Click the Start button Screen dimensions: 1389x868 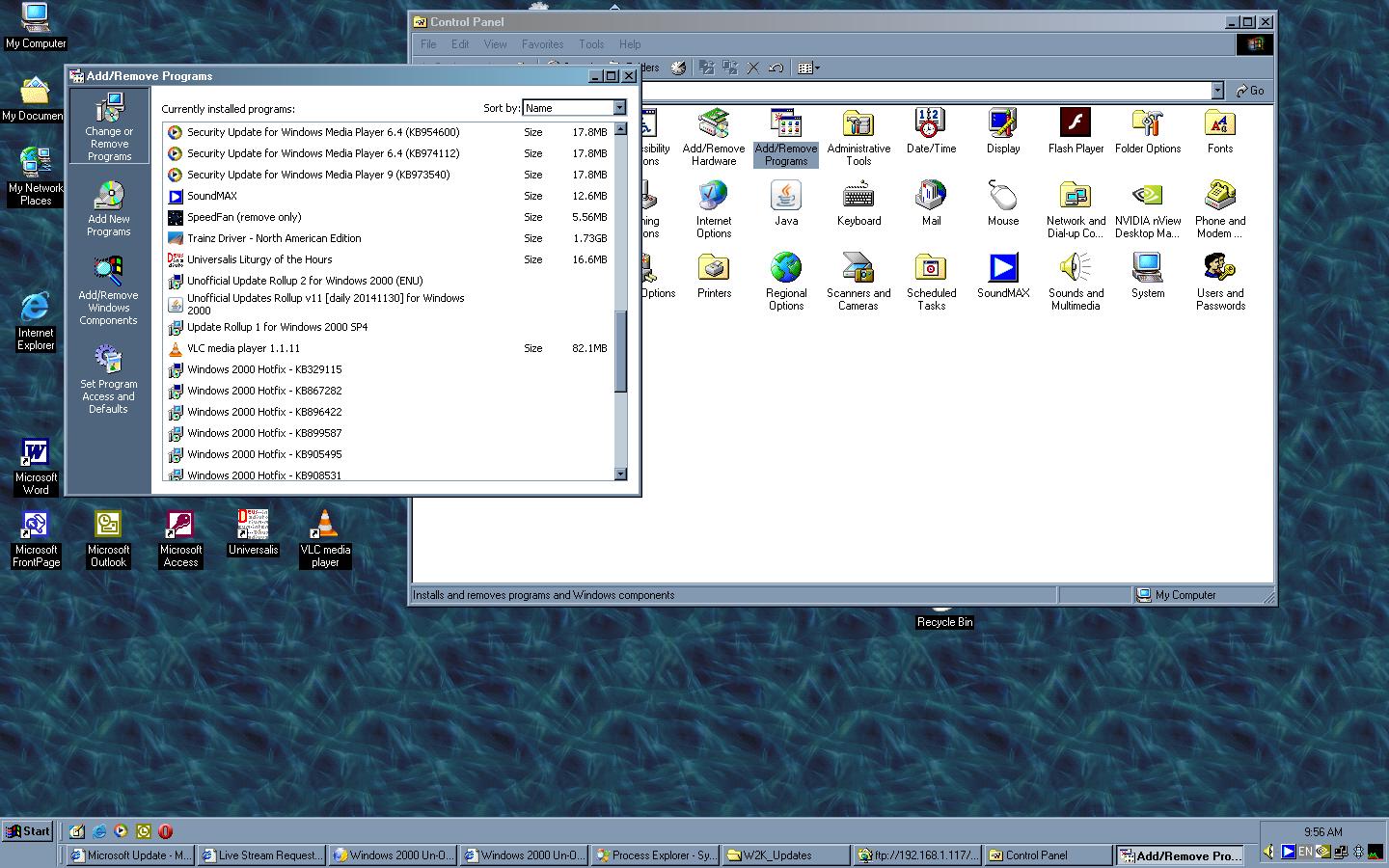pyautogui.click(x=28, y=831)
